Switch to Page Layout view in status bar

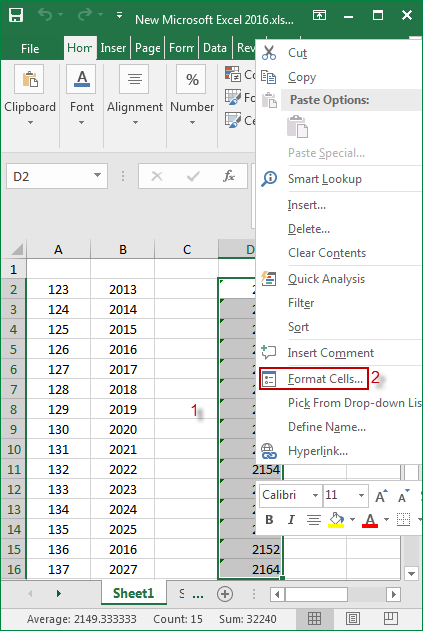tap(353, 618)
